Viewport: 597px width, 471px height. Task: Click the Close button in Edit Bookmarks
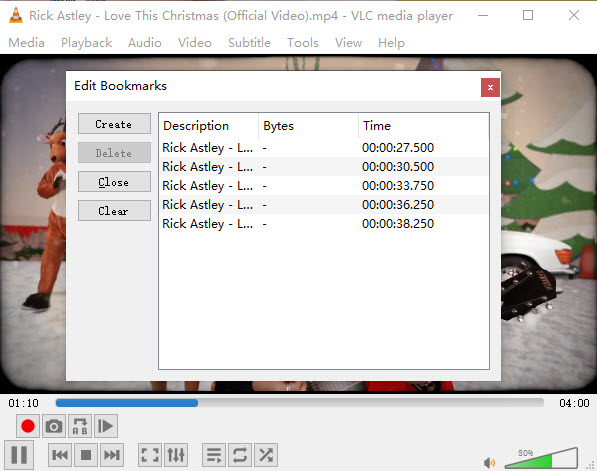pos(114,182)
